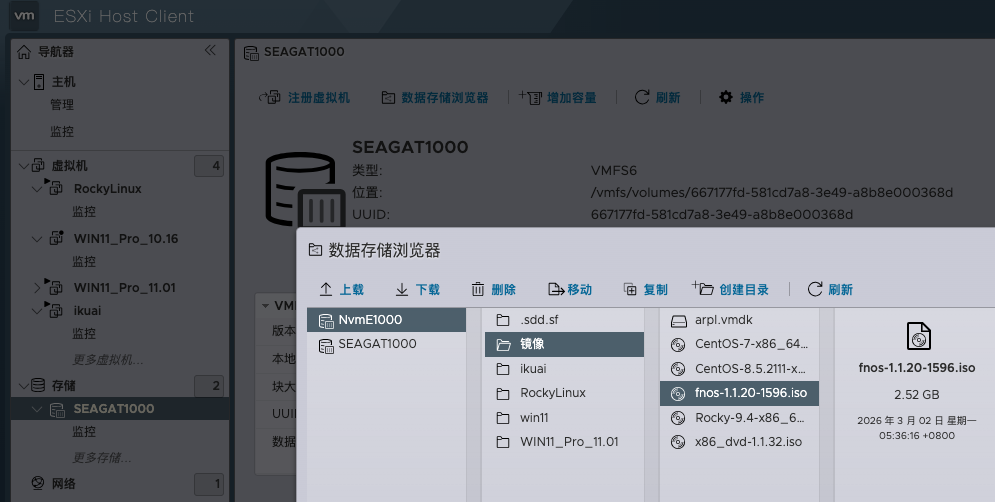This screenshot has height=502, width=995.
Task: Click the arpl.vmdk disk icon
Action: click(x=678, y=320)
